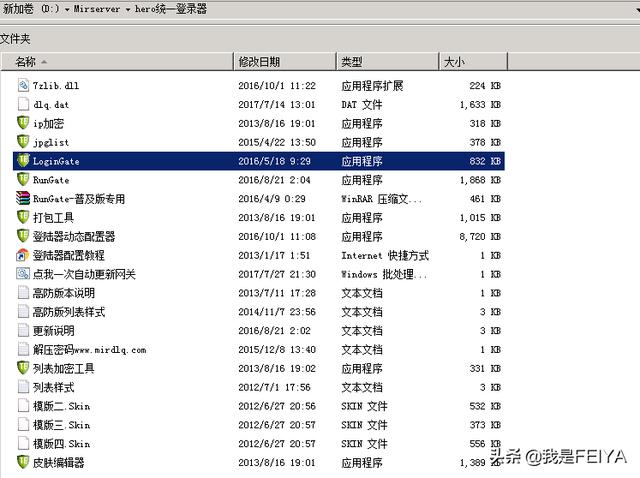Viewport: 640px width, 478px height.
Task: Select the file name LoginGate
Action: [56, 161]
